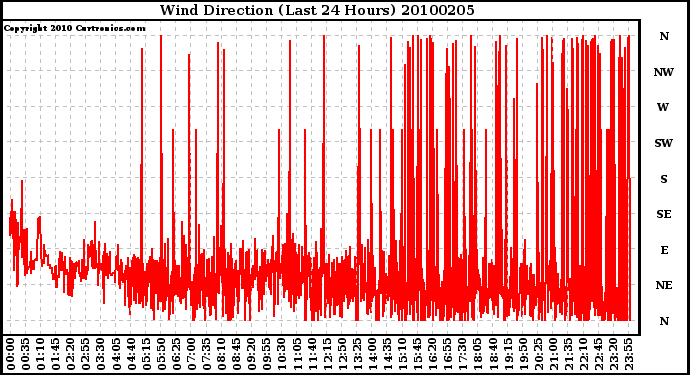Select the E direction axis label

coord(664,250)
